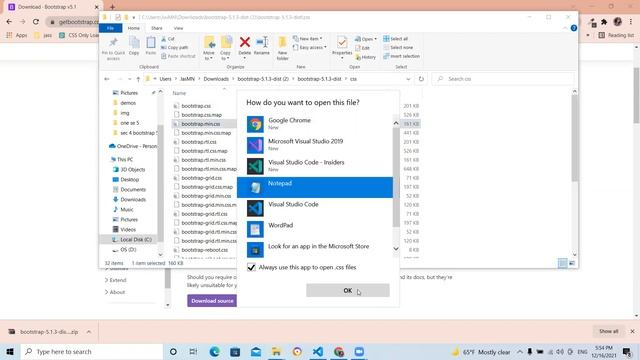Open Windows Start menu
The image size is (640, 360).
click(10, 352)
